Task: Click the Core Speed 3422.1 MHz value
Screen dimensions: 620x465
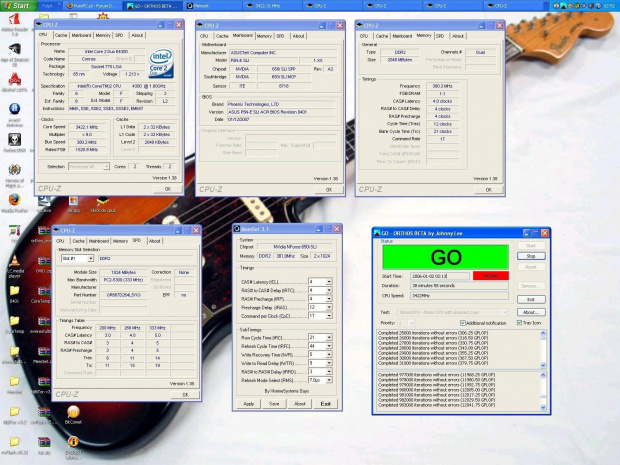Action: tap(87, 127)
